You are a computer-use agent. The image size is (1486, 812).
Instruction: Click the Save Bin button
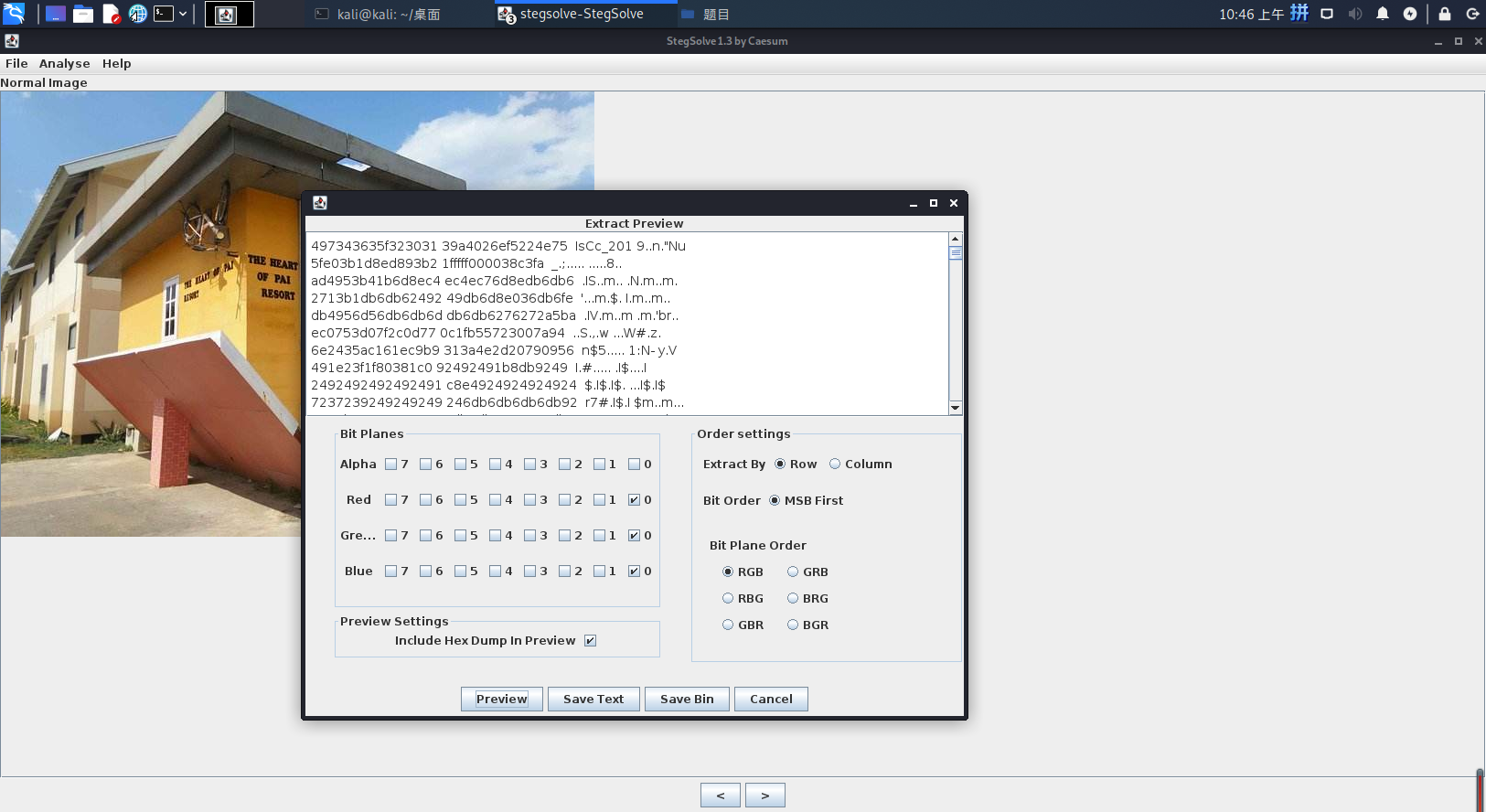click(x=687, y=700)
